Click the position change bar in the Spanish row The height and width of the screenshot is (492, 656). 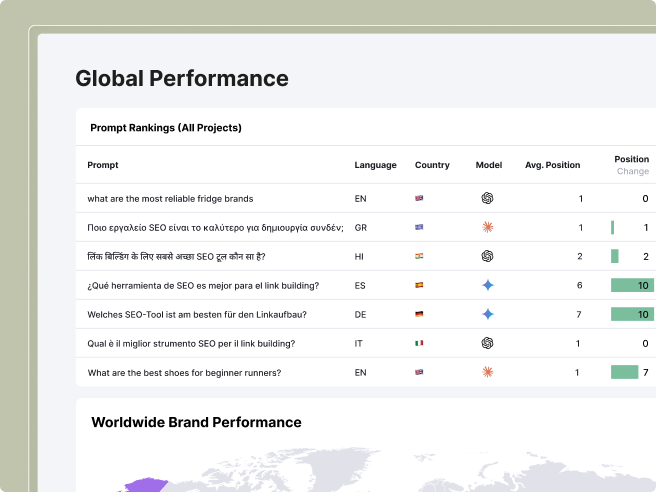point(632,285)
